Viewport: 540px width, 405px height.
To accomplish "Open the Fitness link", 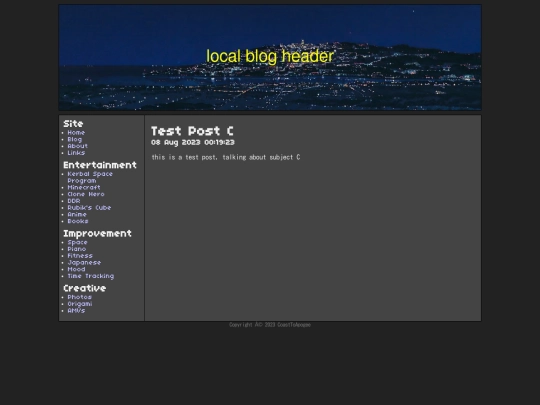I will (80, 256).
